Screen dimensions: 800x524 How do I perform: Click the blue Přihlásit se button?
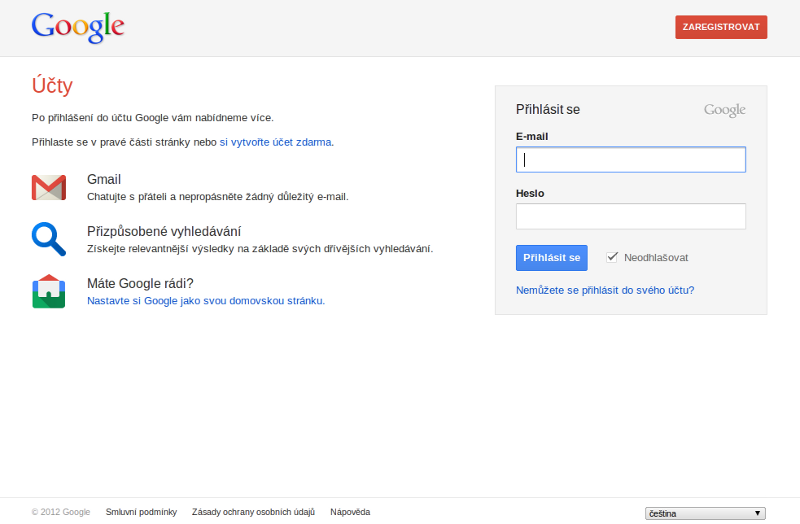(552, 258)
